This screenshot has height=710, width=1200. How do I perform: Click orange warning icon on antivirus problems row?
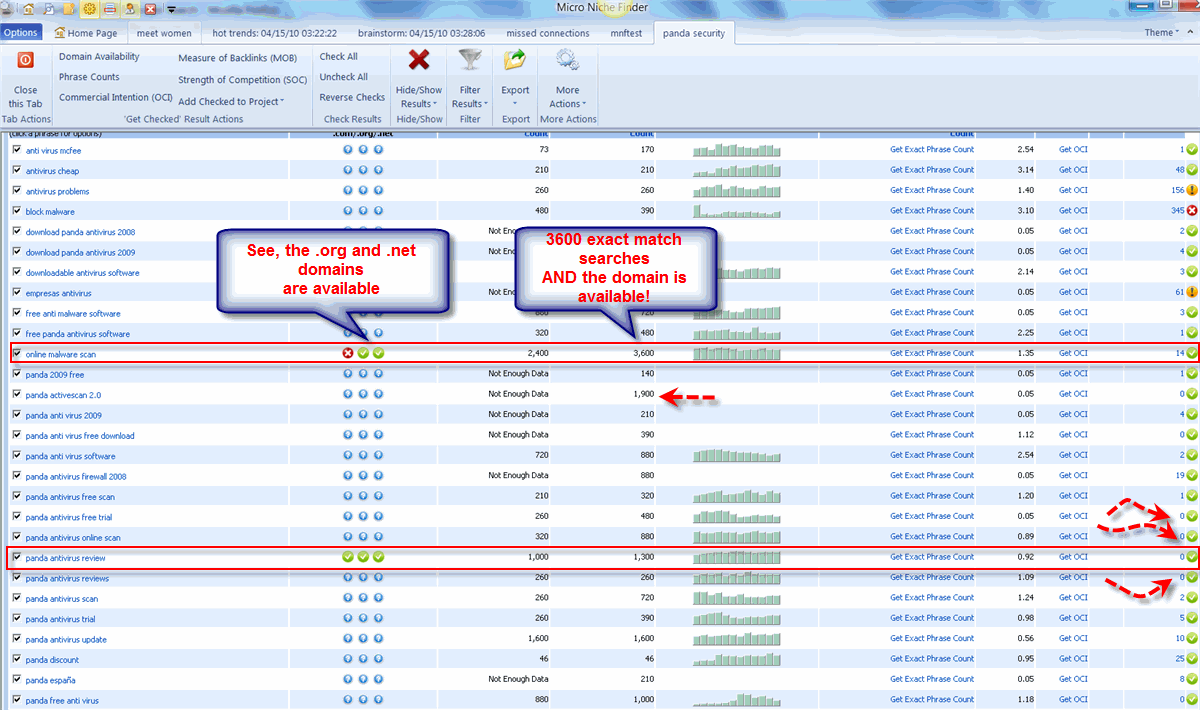point(1192,190)
